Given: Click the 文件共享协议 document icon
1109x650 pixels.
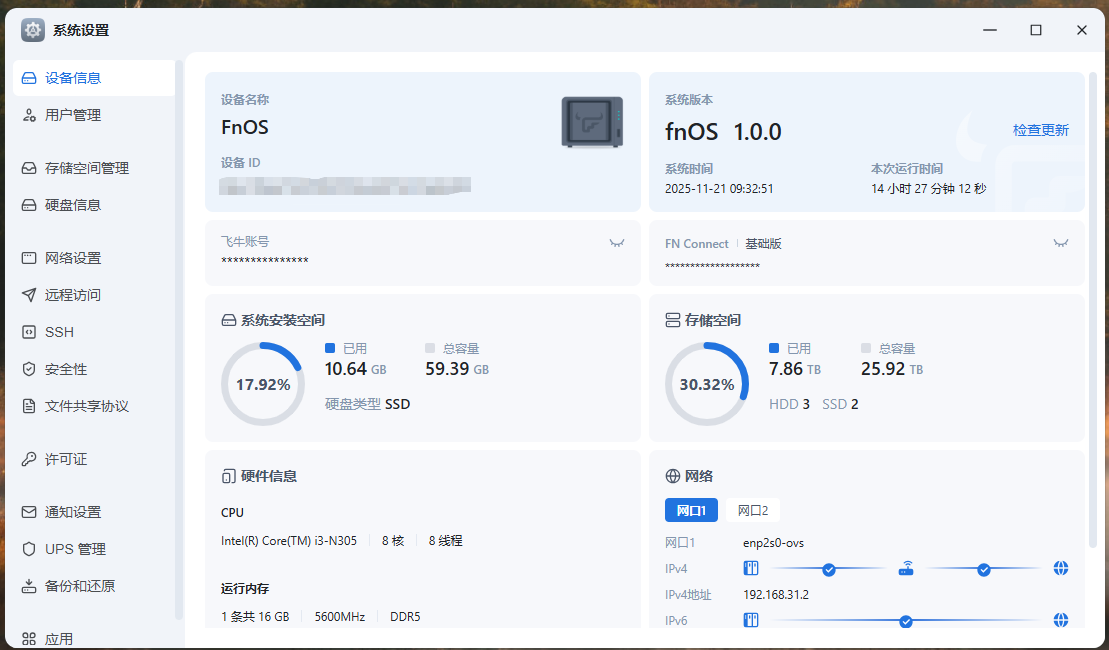Looking at the screenshot, I should tap(29, 406).
